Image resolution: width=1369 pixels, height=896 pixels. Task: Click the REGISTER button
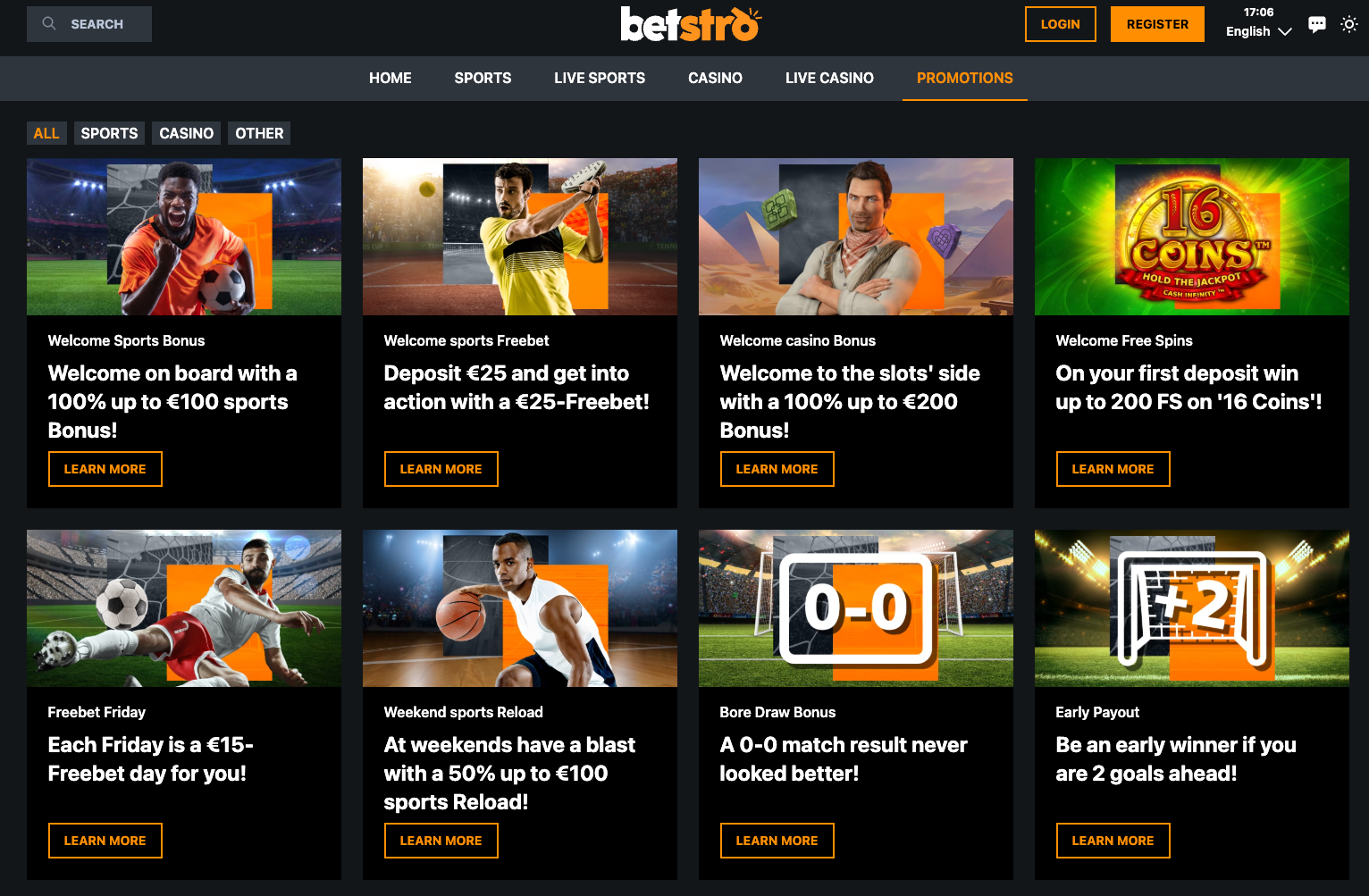(x=1157, y=24)
